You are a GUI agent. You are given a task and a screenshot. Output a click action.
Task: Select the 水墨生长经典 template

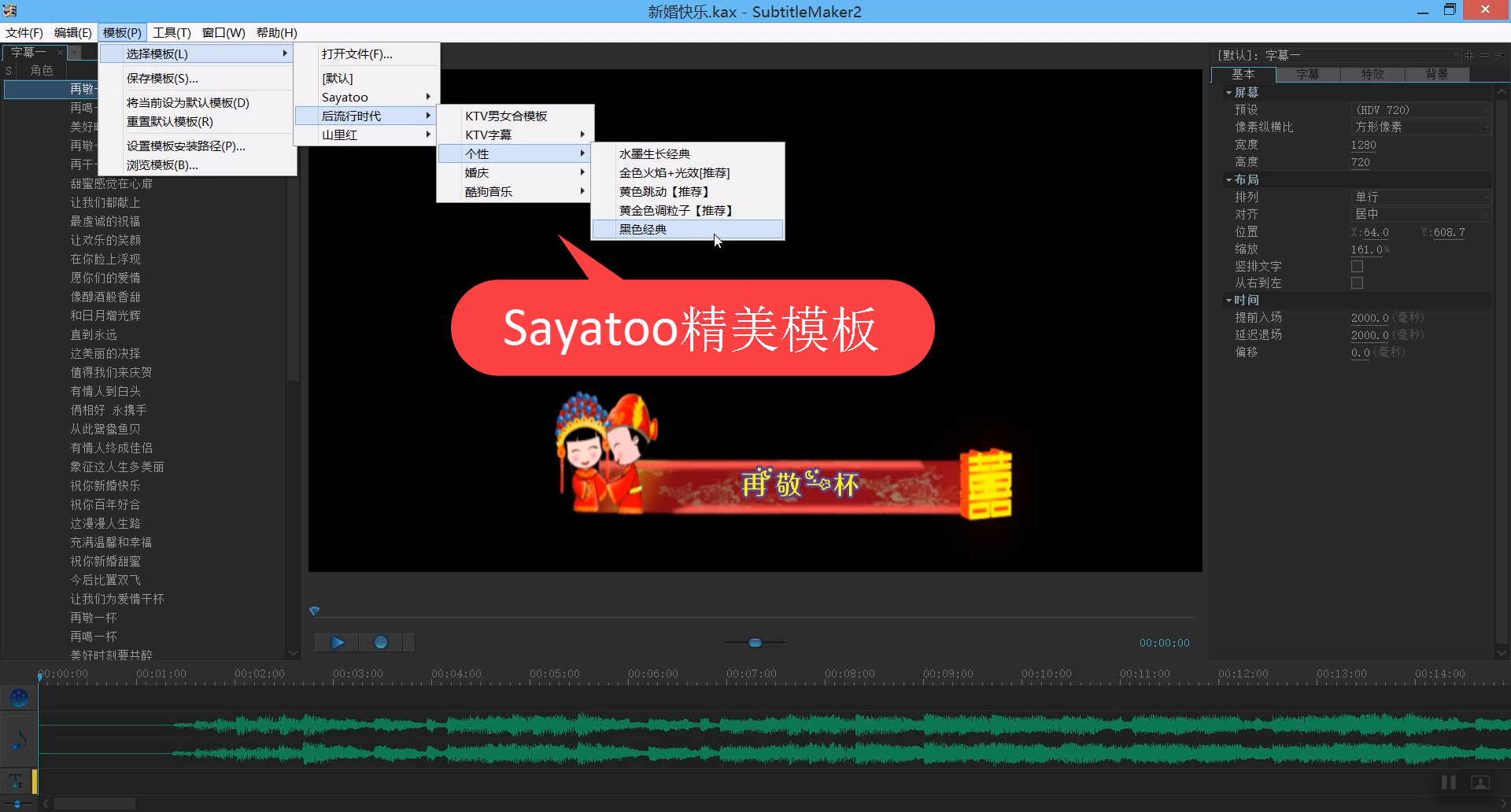click(687, 154)
